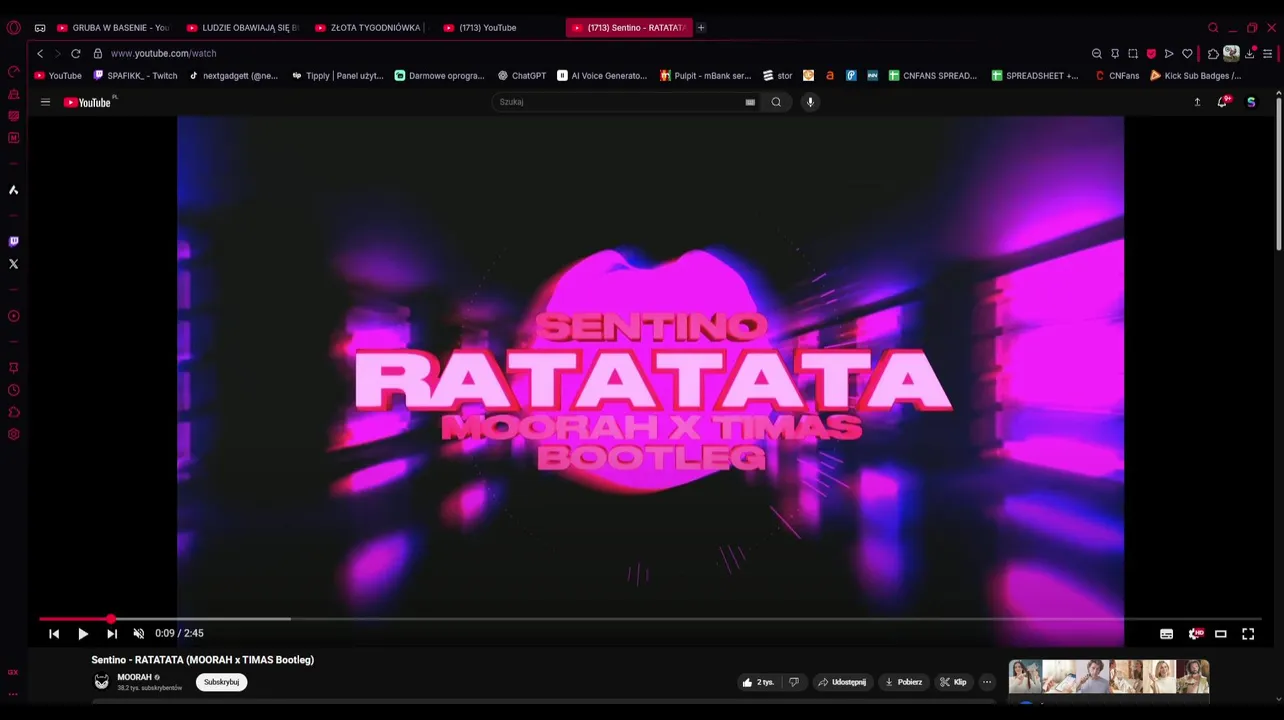
Task: Open more actions three-dot menu under video
Action: pyautogui.click(x=986, y=682)
